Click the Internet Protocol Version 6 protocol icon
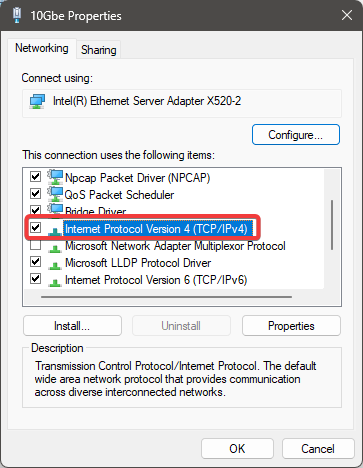Image resolution: width=363 pixels, height=468 pixels. point(55,282)
